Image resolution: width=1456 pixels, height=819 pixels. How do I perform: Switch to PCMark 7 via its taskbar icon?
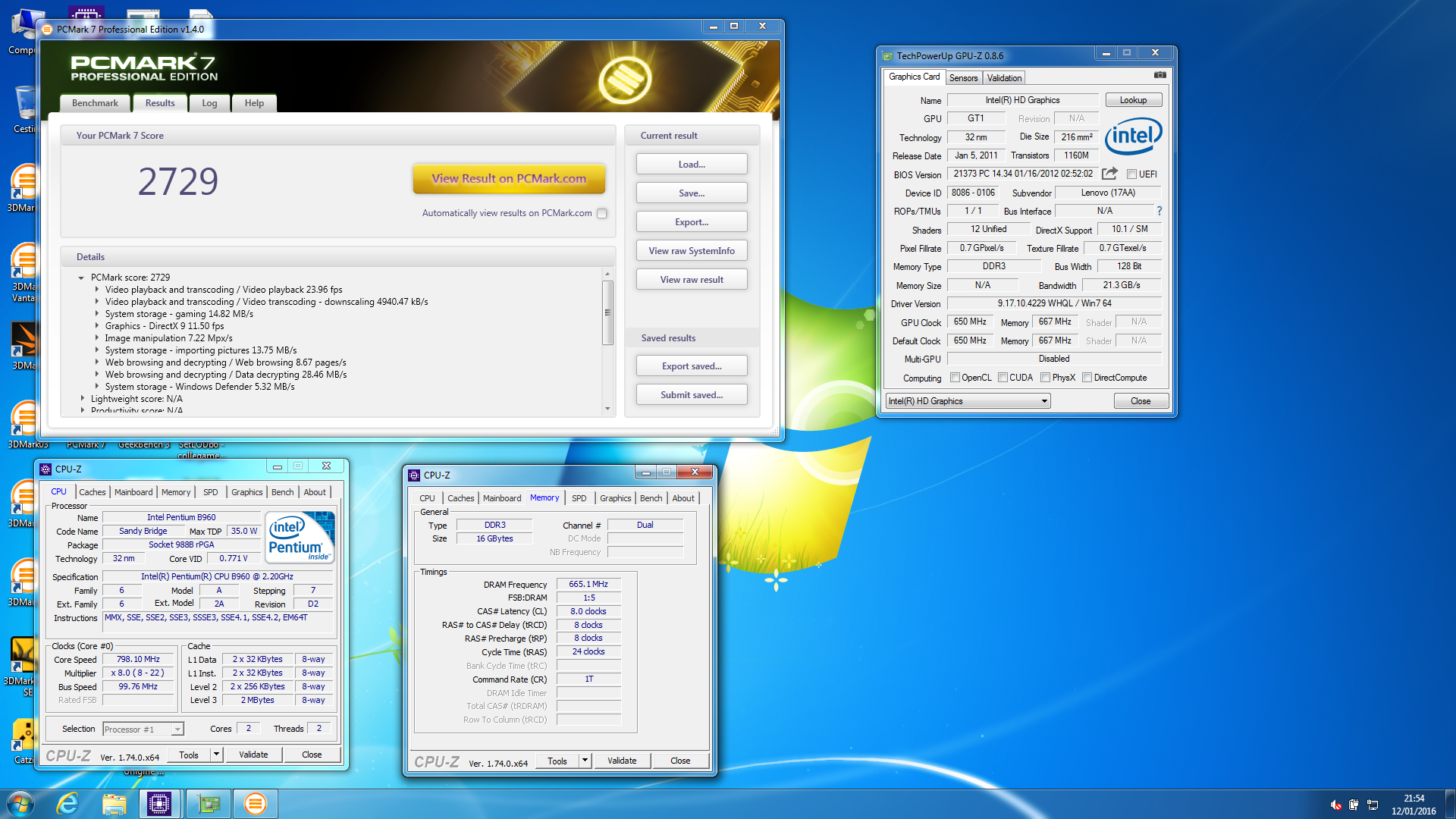point(256,804)
